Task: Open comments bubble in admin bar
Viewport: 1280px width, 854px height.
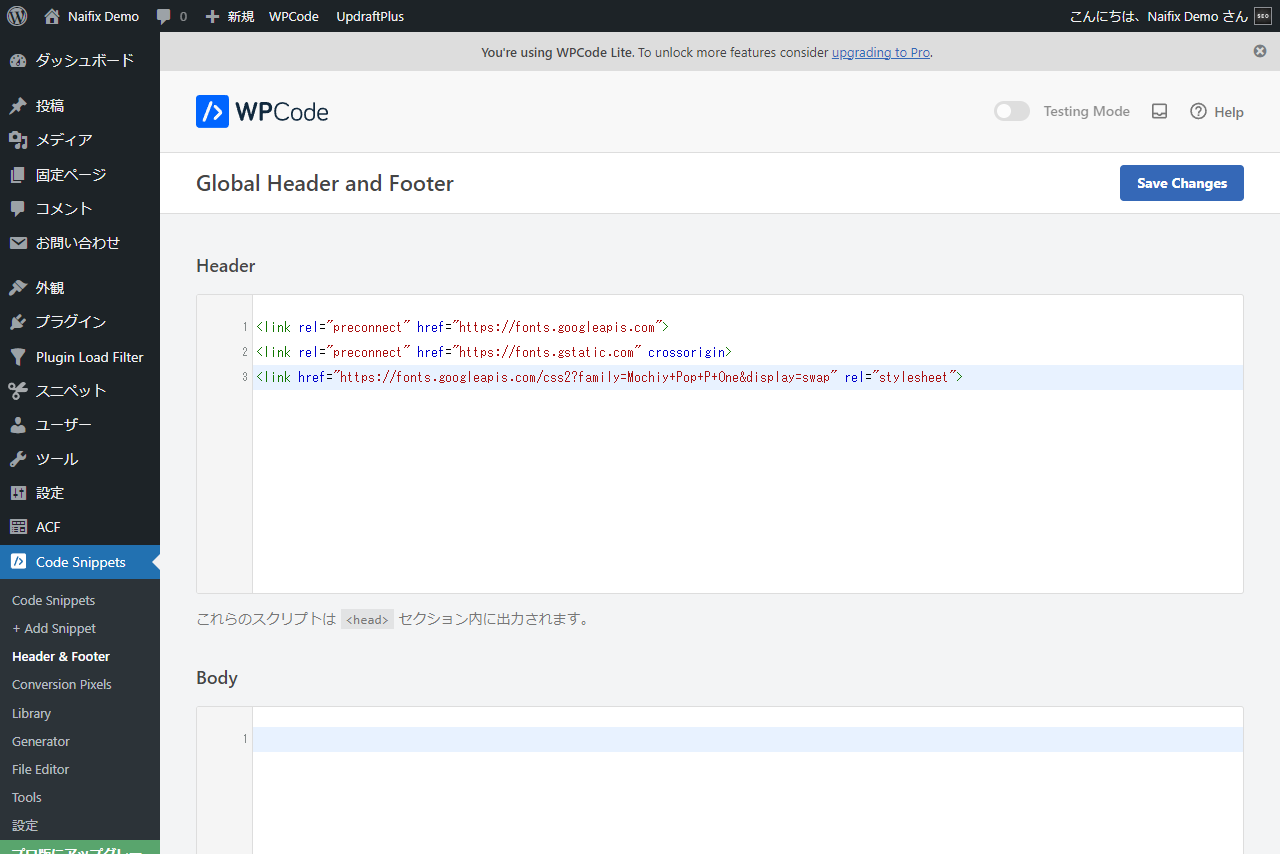Action: coord(171,16)
